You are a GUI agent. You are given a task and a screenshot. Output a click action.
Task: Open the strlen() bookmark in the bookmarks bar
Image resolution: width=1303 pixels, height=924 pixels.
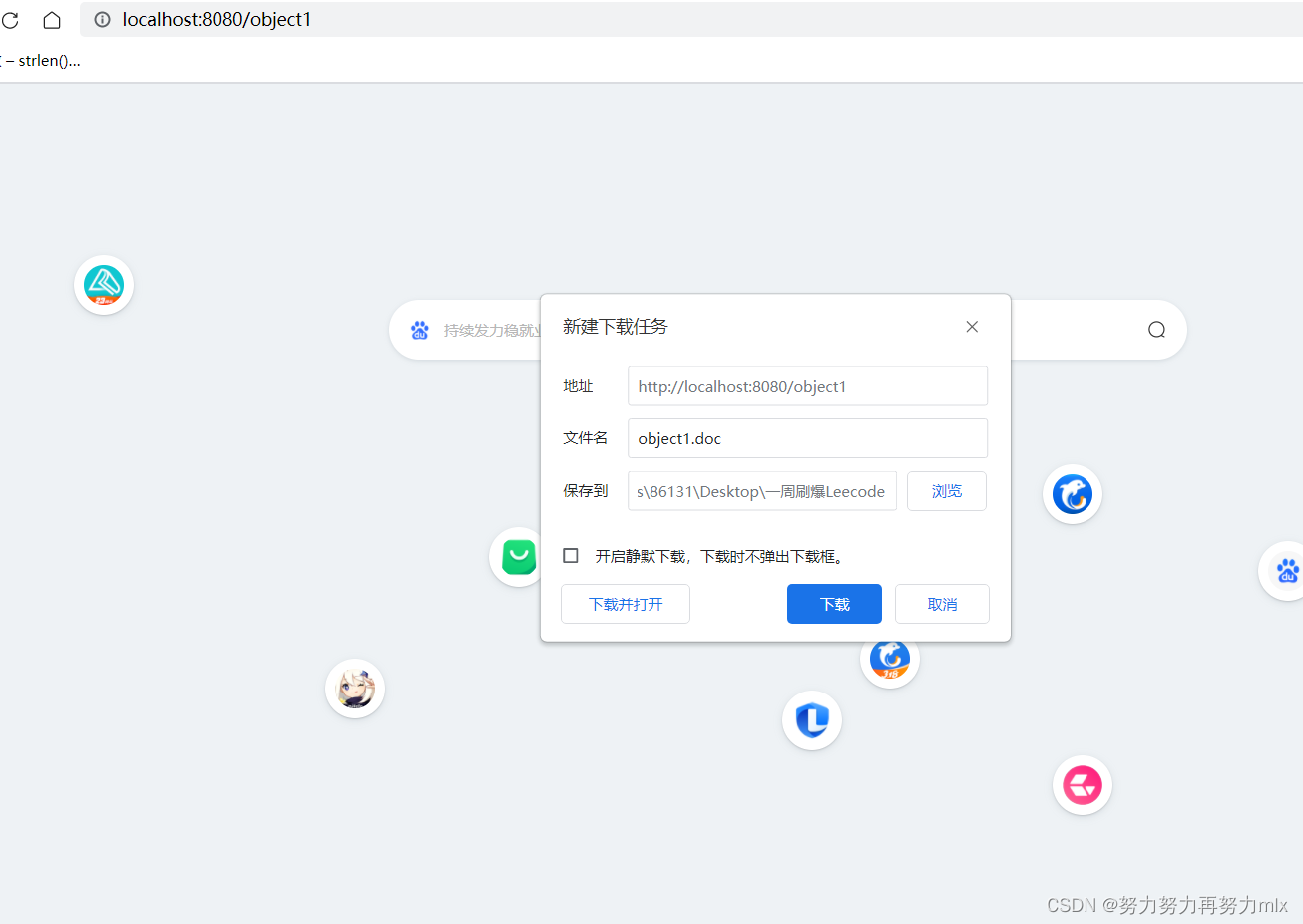coord(40,60)
